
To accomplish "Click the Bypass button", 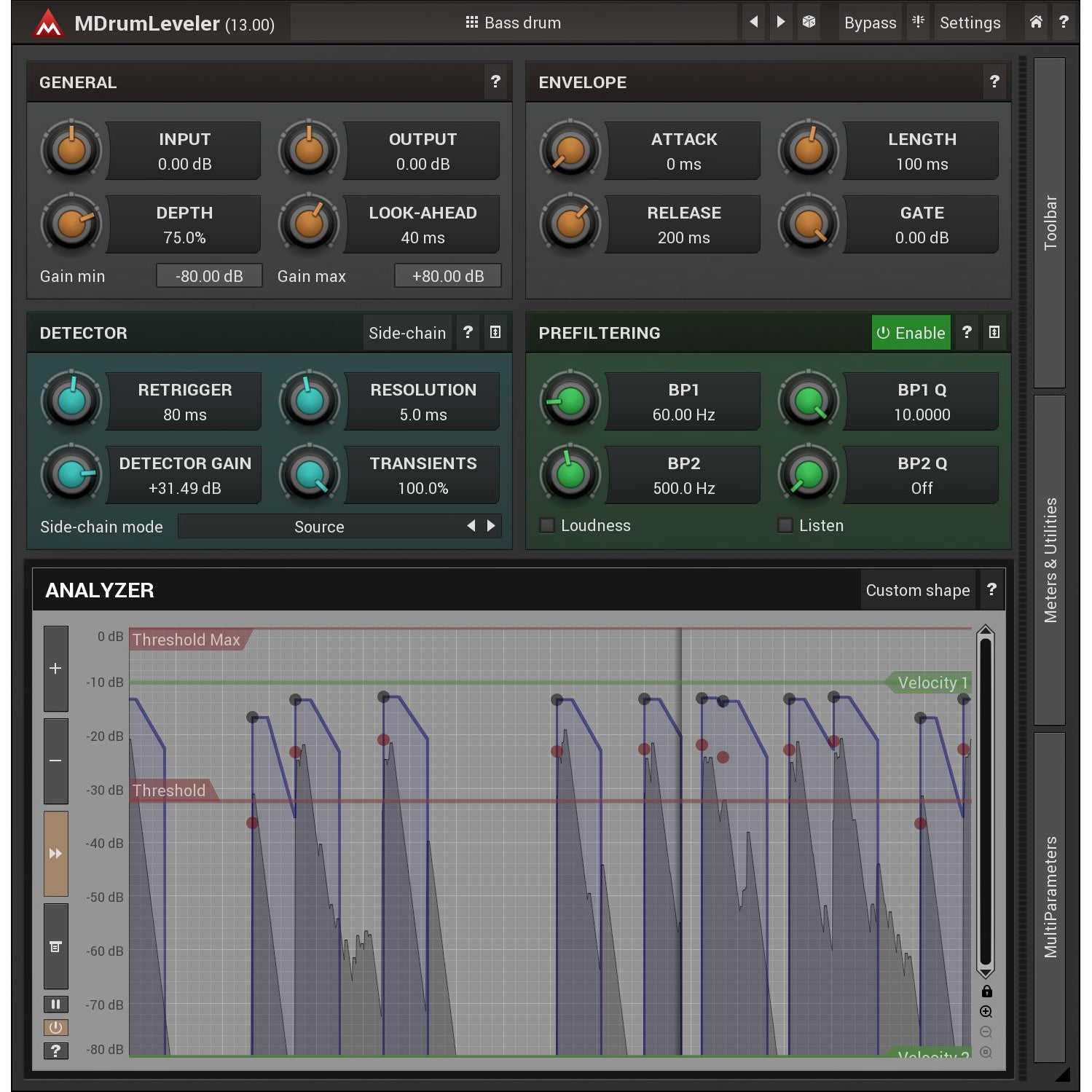I will [x=870, y=23].
